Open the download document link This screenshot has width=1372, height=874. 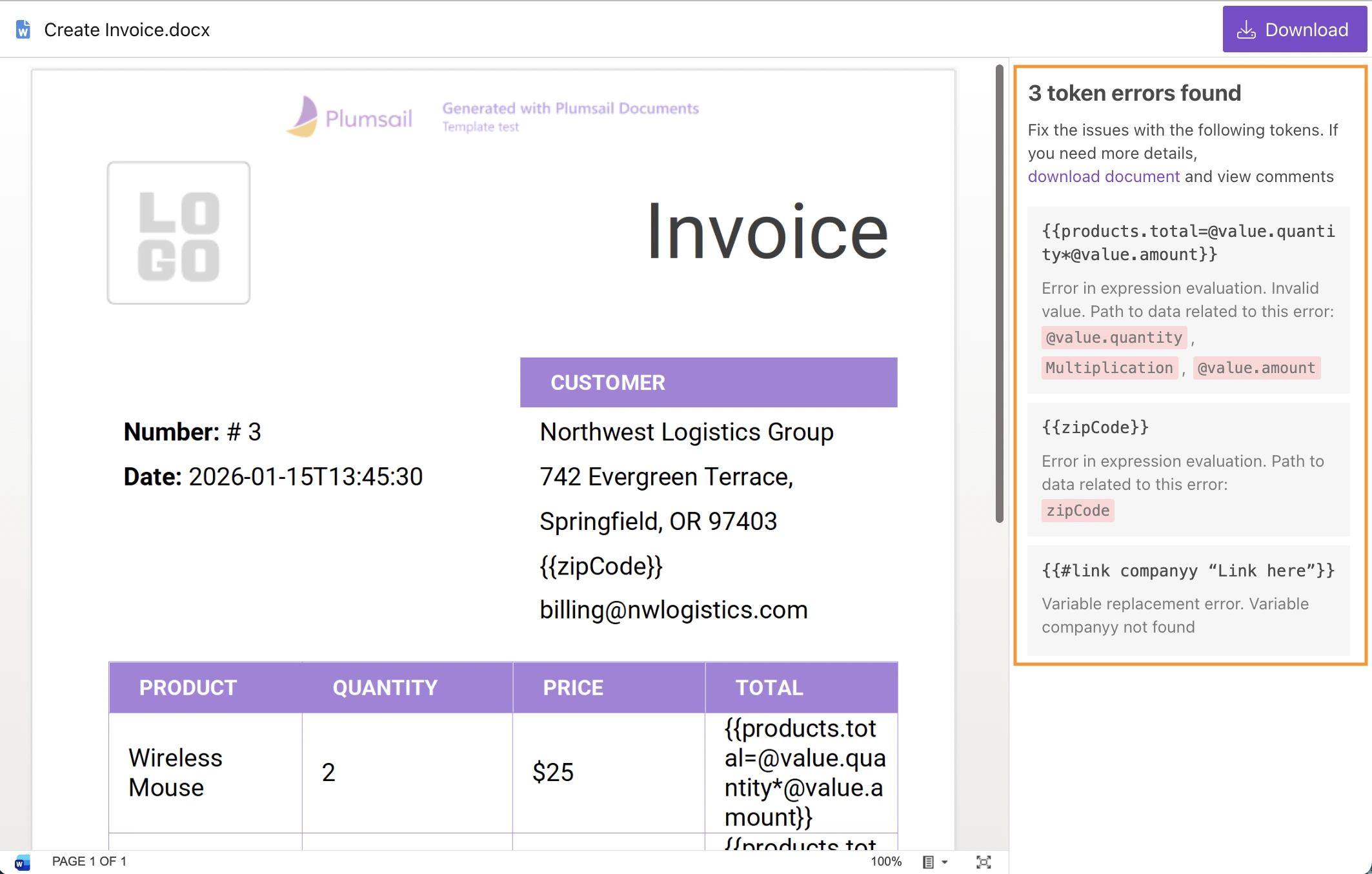tap(1104, 176)
